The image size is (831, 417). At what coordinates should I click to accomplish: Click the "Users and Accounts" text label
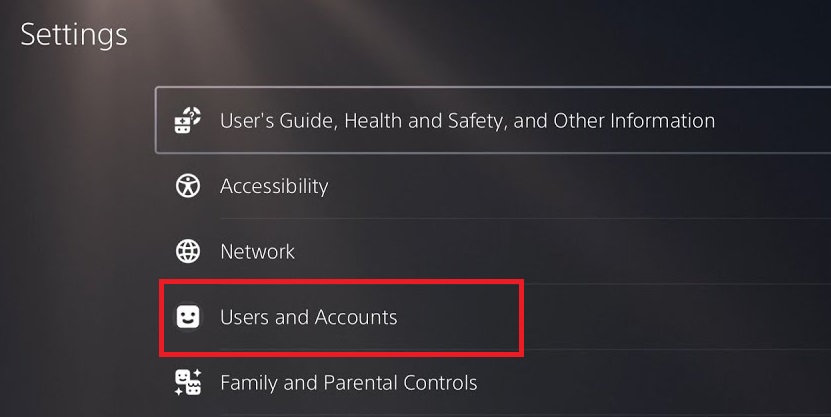308,317
